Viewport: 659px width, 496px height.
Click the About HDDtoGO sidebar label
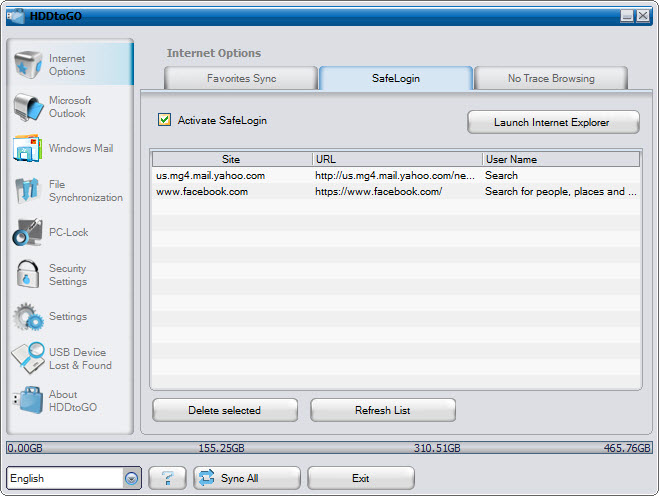pyautogui.click(x=73, y=401)
